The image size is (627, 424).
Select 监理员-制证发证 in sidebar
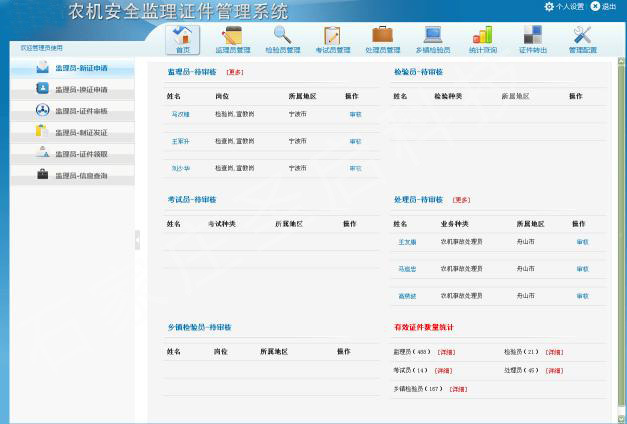coord(73,132)
